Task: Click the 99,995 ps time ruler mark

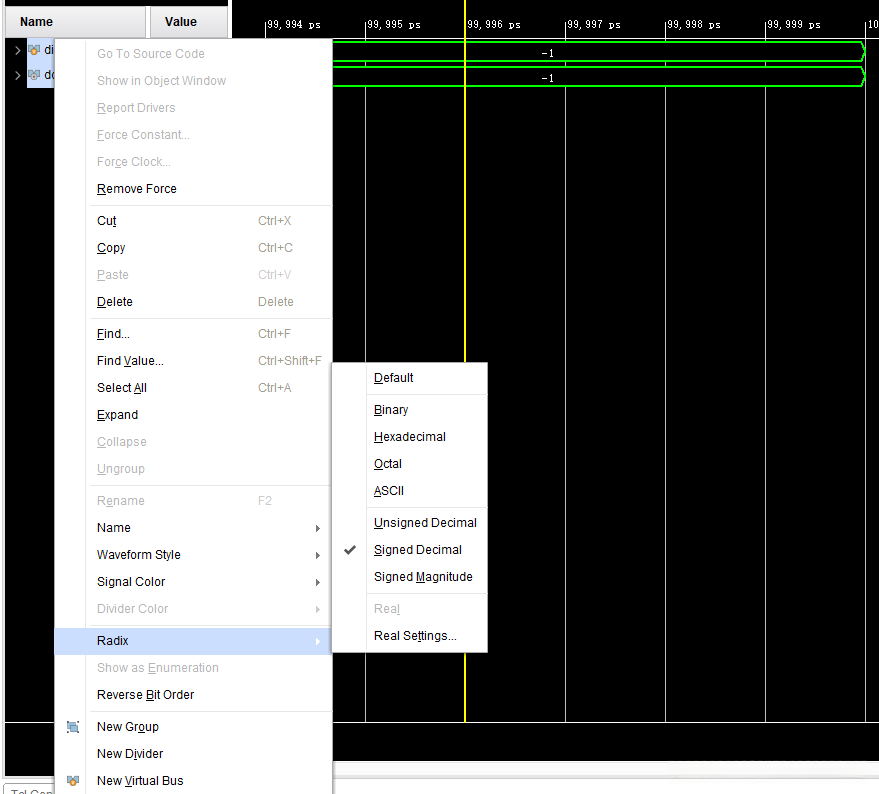Action: pyautogui.click(x=393, y=25)
